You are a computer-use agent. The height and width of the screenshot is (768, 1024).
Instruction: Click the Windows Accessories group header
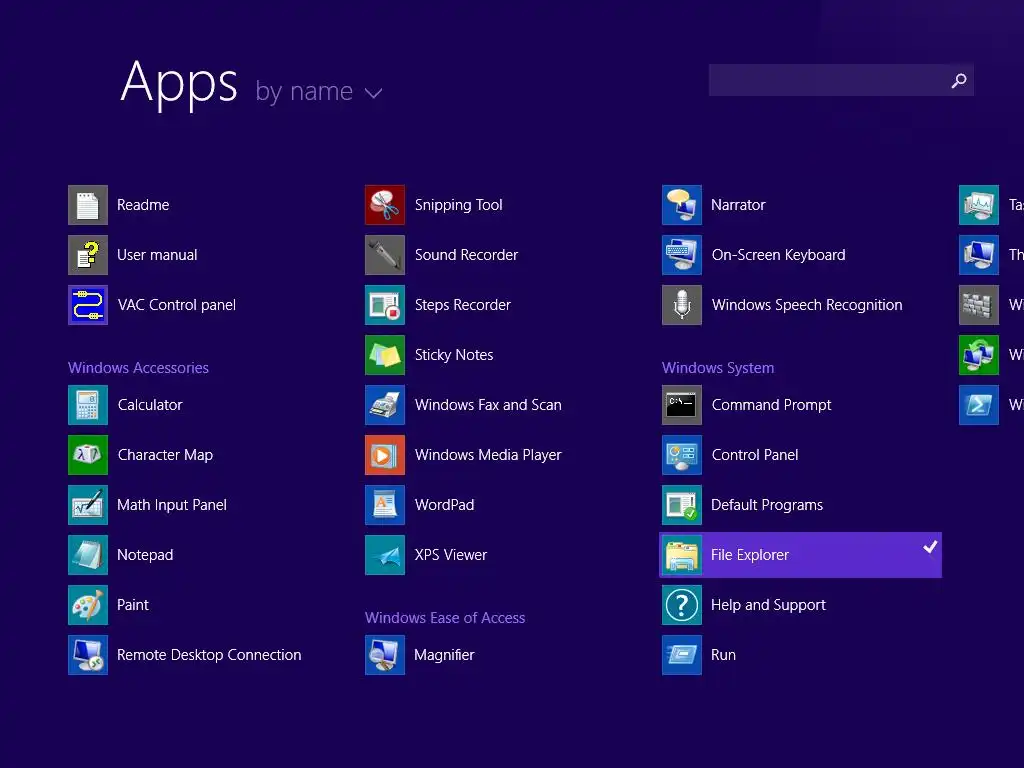138,368
